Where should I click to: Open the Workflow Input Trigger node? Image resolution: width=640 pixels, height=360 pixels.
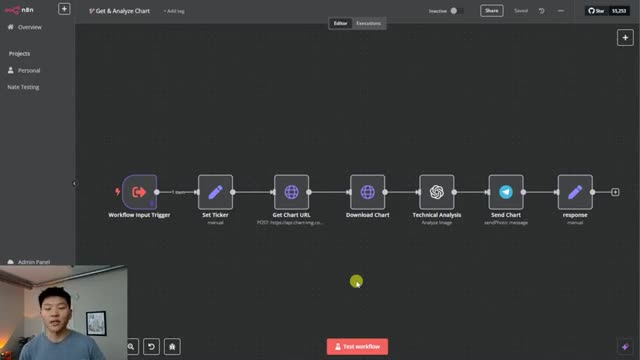[x=139, y=192]
